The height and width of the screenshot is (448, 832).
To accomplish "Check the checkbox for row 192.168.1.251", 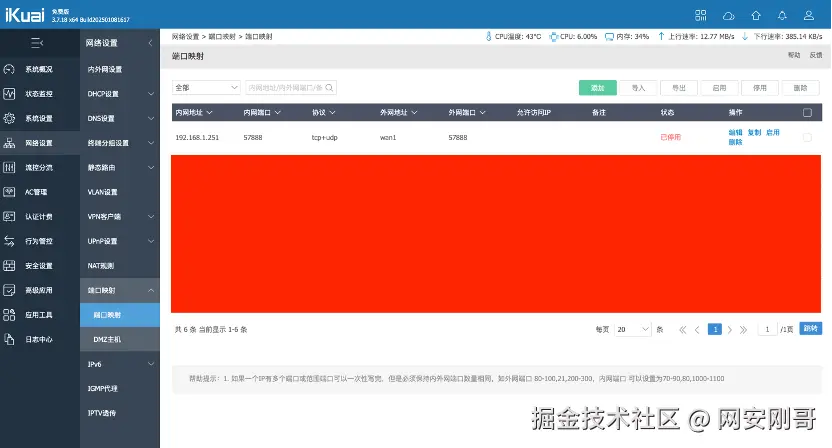I will [x=807, y=137].
